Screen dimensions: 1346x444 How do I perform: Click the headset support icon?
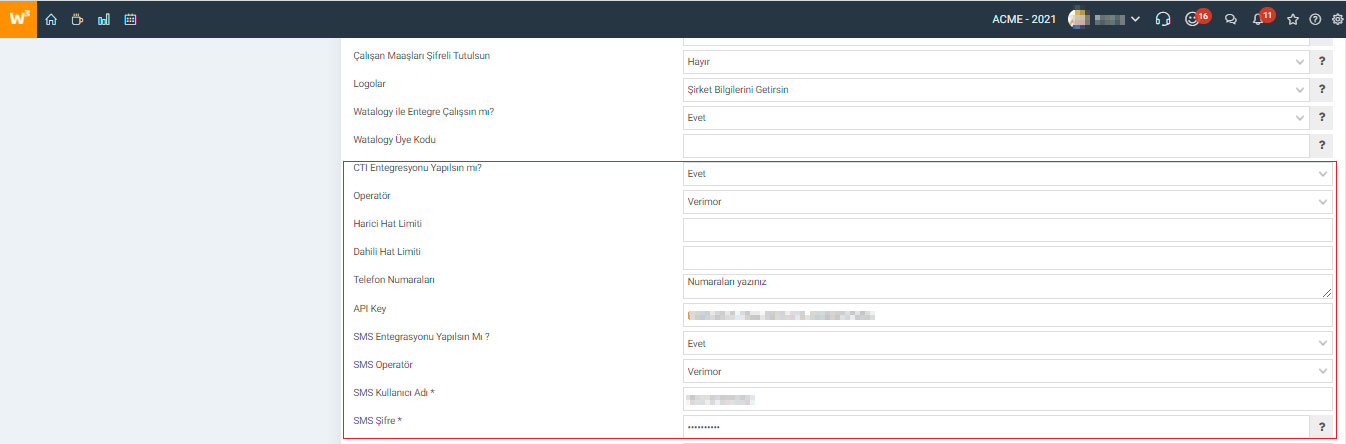point(1162,19)
